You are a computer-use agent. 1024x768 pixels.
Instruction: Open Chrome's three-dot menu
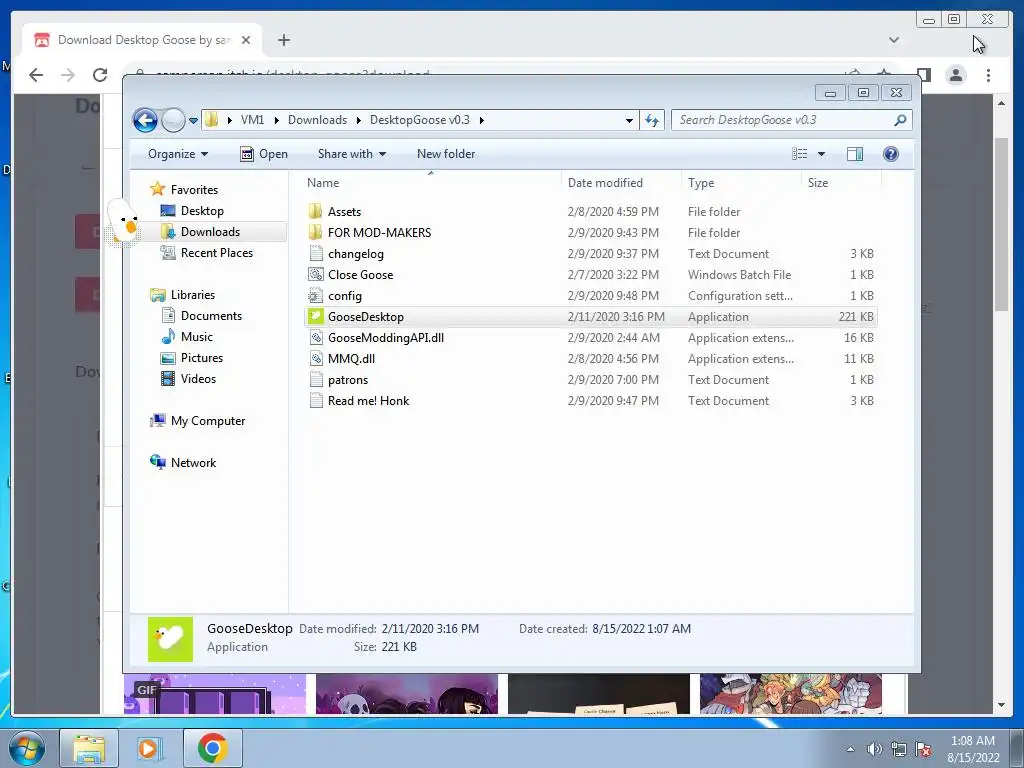(x=988, y=75)
